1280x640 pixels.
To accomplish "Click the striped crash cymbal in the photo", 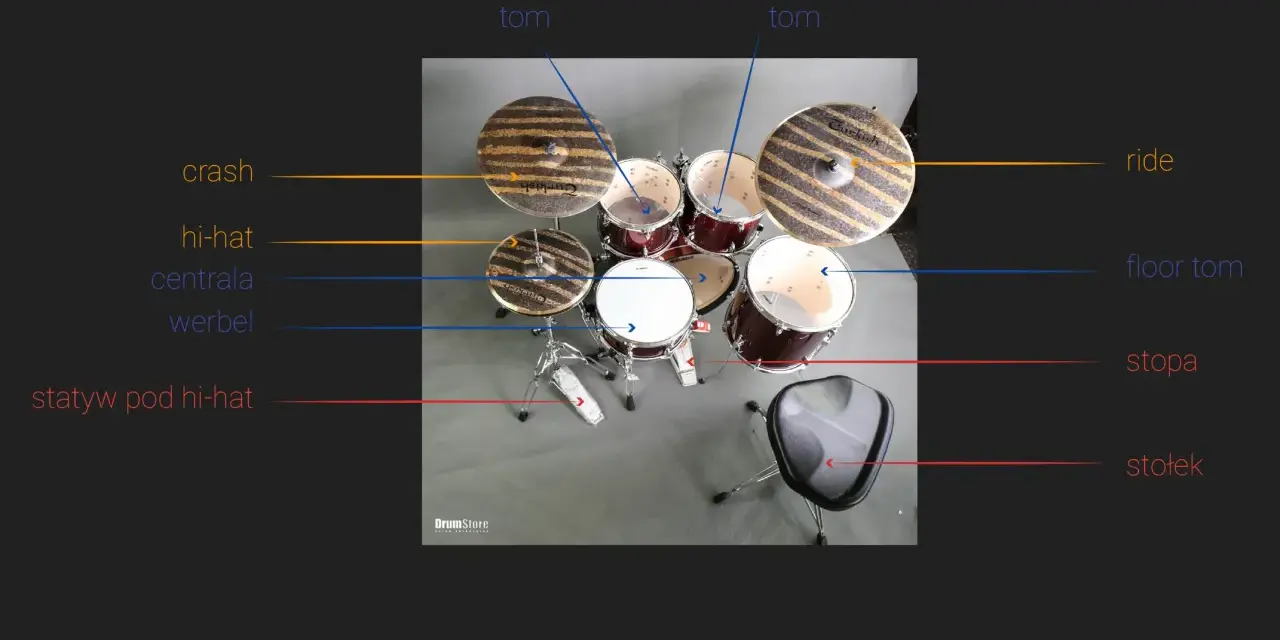I will [546, 155].
